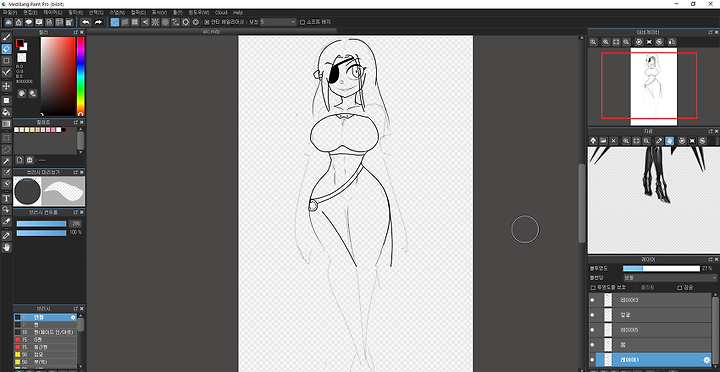This screenshot has height=372, width=720.
Task: Click the rainbow hue slider bar
Action: [80, 76]
